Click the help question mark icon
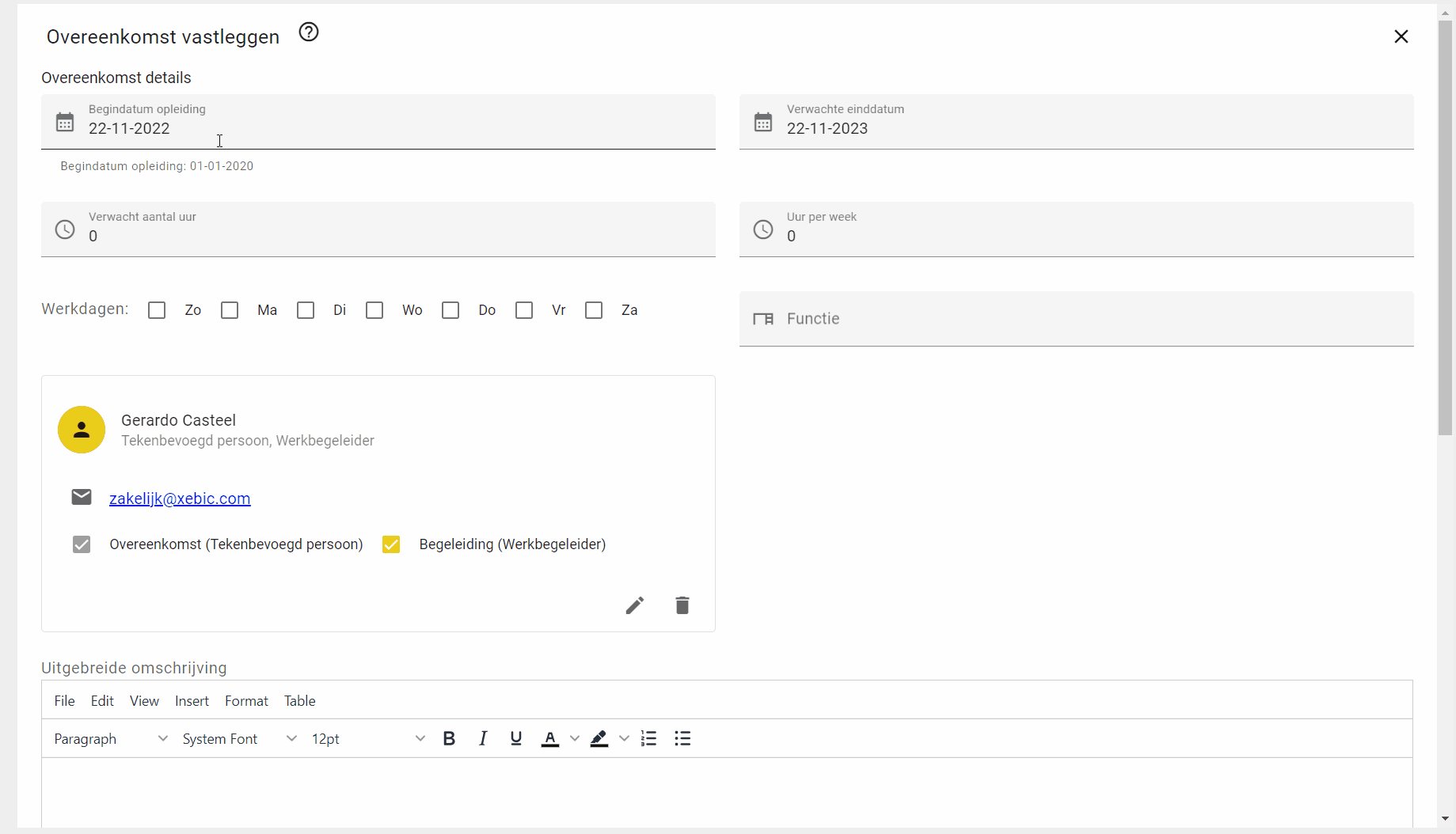The width and height of the screenshot is (1456, 834). pyautogui.click(x=308, y=32)
